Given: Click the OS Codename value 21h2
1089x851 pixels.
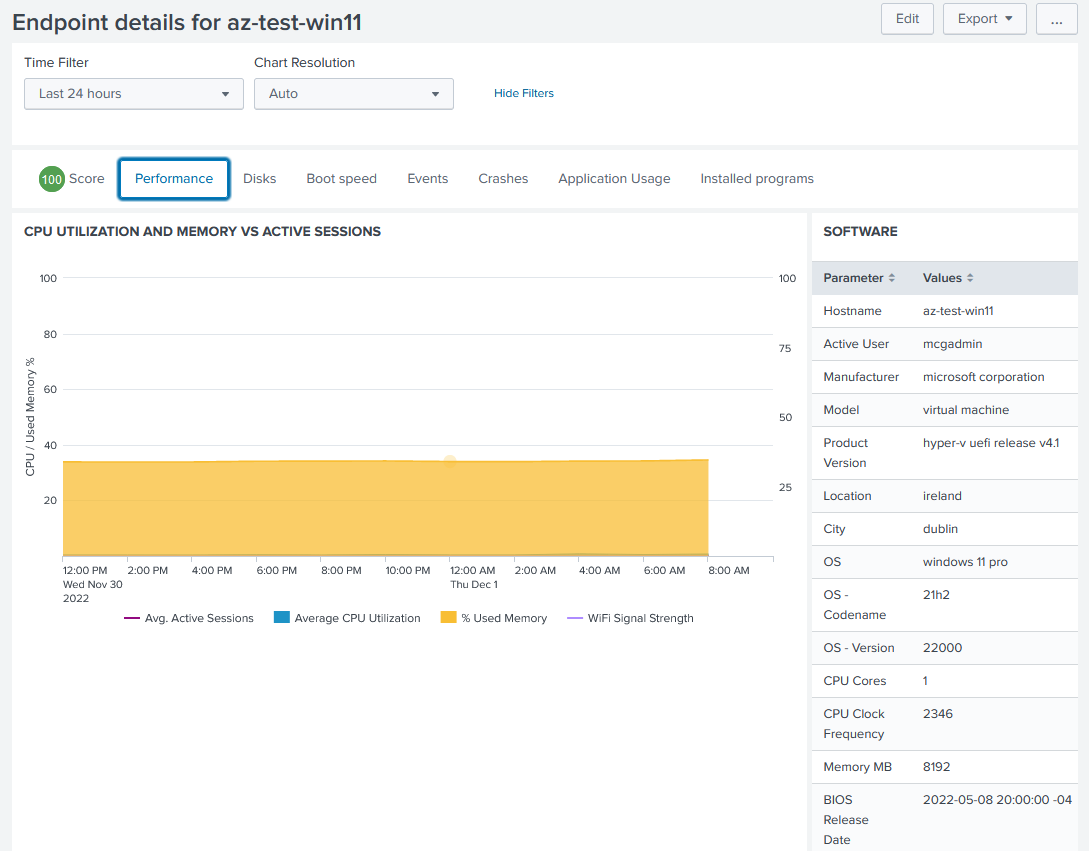Looking at the screenshot, I should coord(936,595).
